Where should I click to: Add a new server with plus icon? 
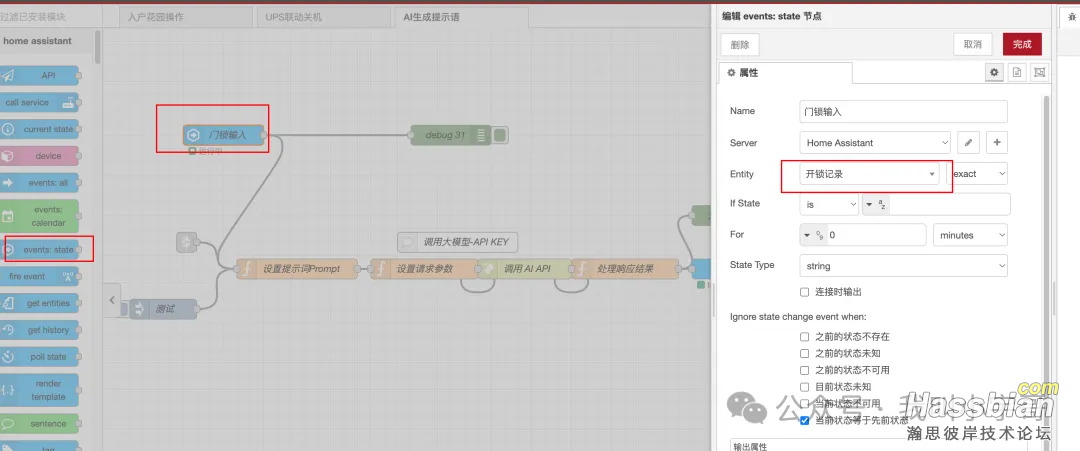[x=997, y=143]
